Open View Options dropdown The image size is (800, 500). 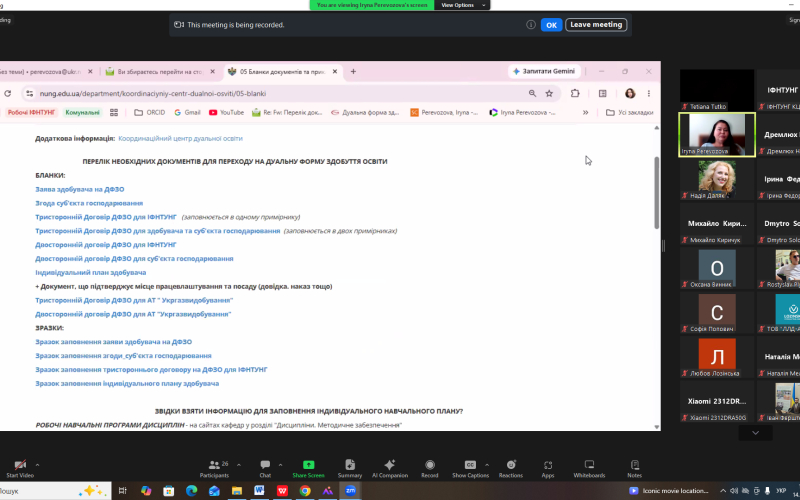(463, 5)
